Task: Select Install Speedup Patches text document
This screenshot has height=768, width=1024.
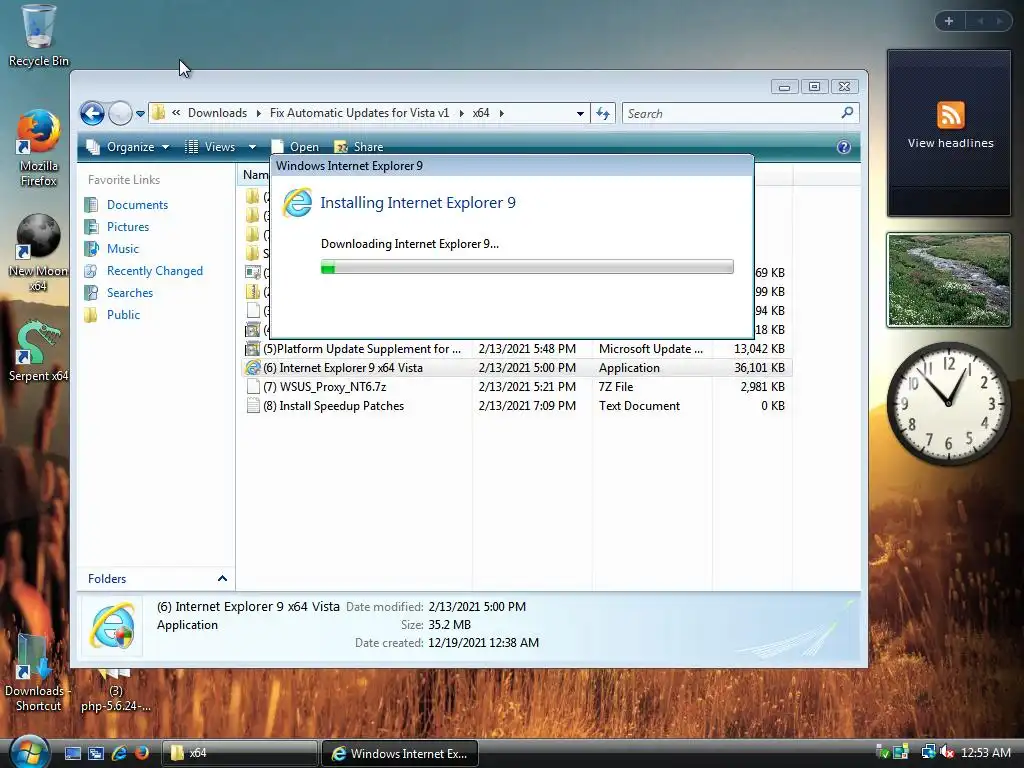Action: tap(516, 406)
